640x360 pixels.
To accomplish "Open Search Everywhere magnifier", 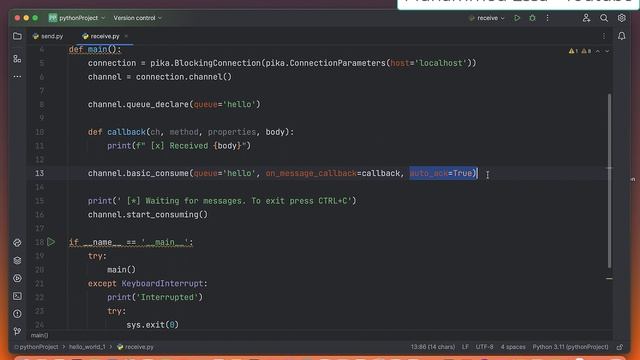I will [604, 18].
